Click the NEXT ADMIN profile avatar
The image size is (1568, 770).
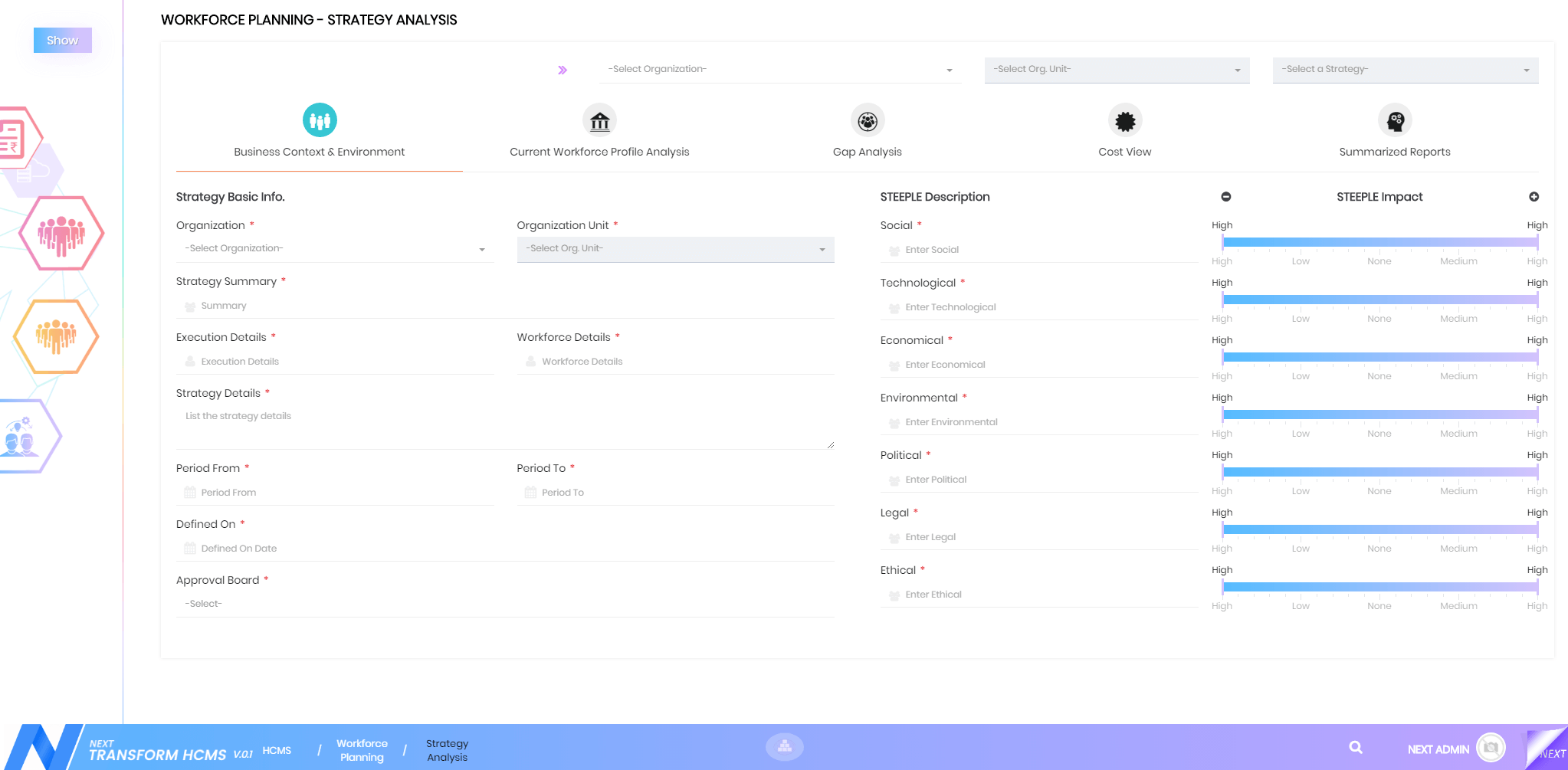[x=1491, y=748]
